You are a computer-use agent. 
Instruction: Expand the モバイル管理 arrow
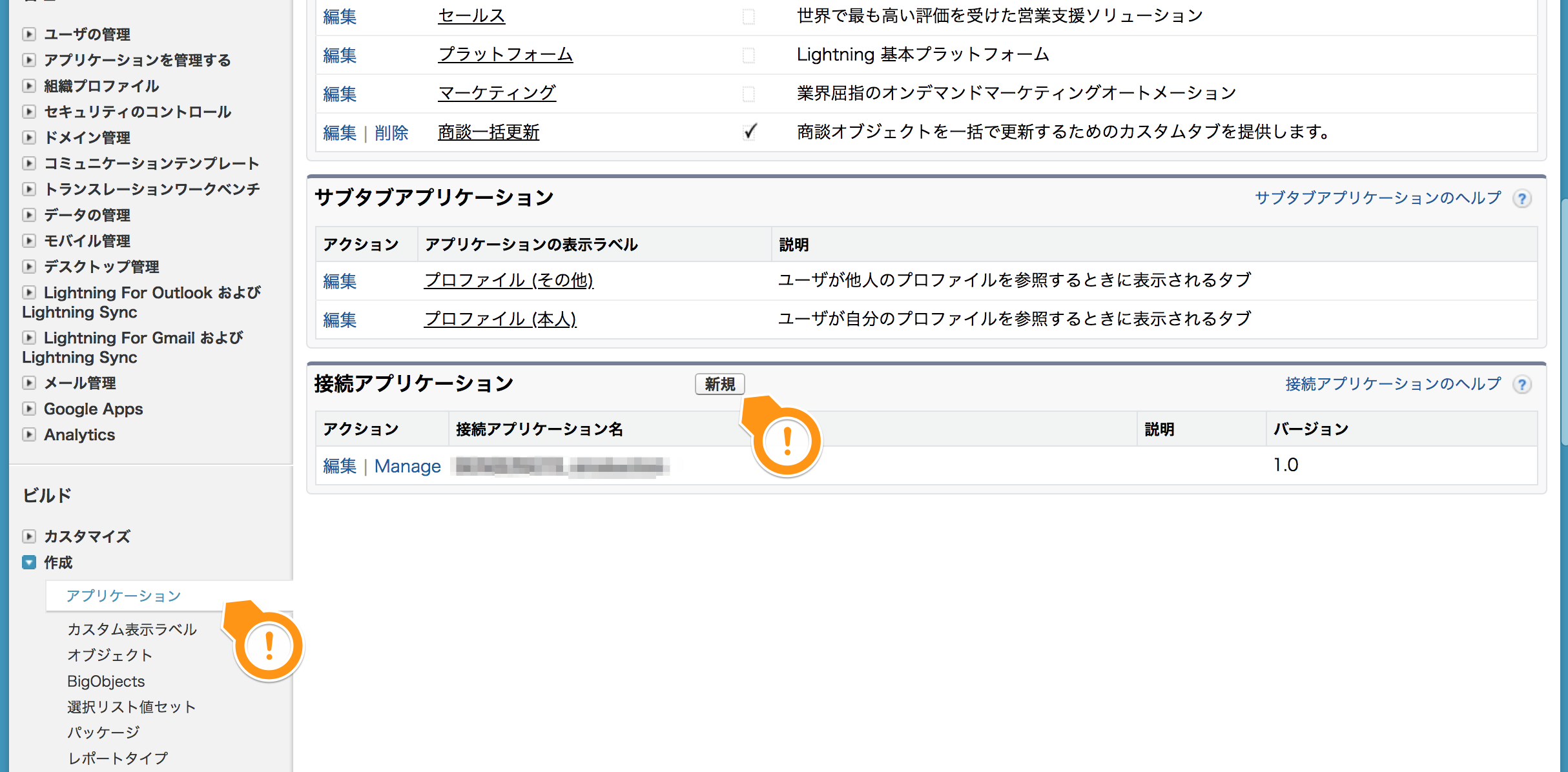[29, 241]
